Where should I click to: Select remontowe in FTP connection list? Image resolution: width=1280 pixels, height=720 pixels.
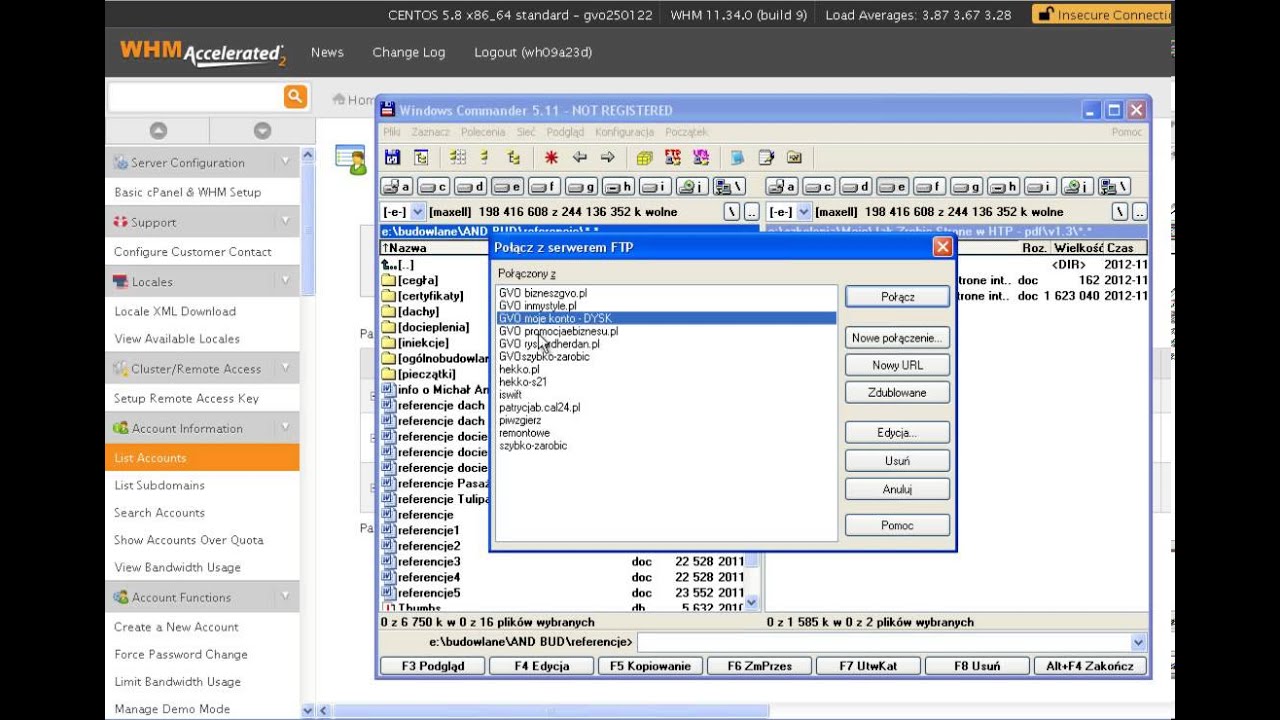point(524,433)
